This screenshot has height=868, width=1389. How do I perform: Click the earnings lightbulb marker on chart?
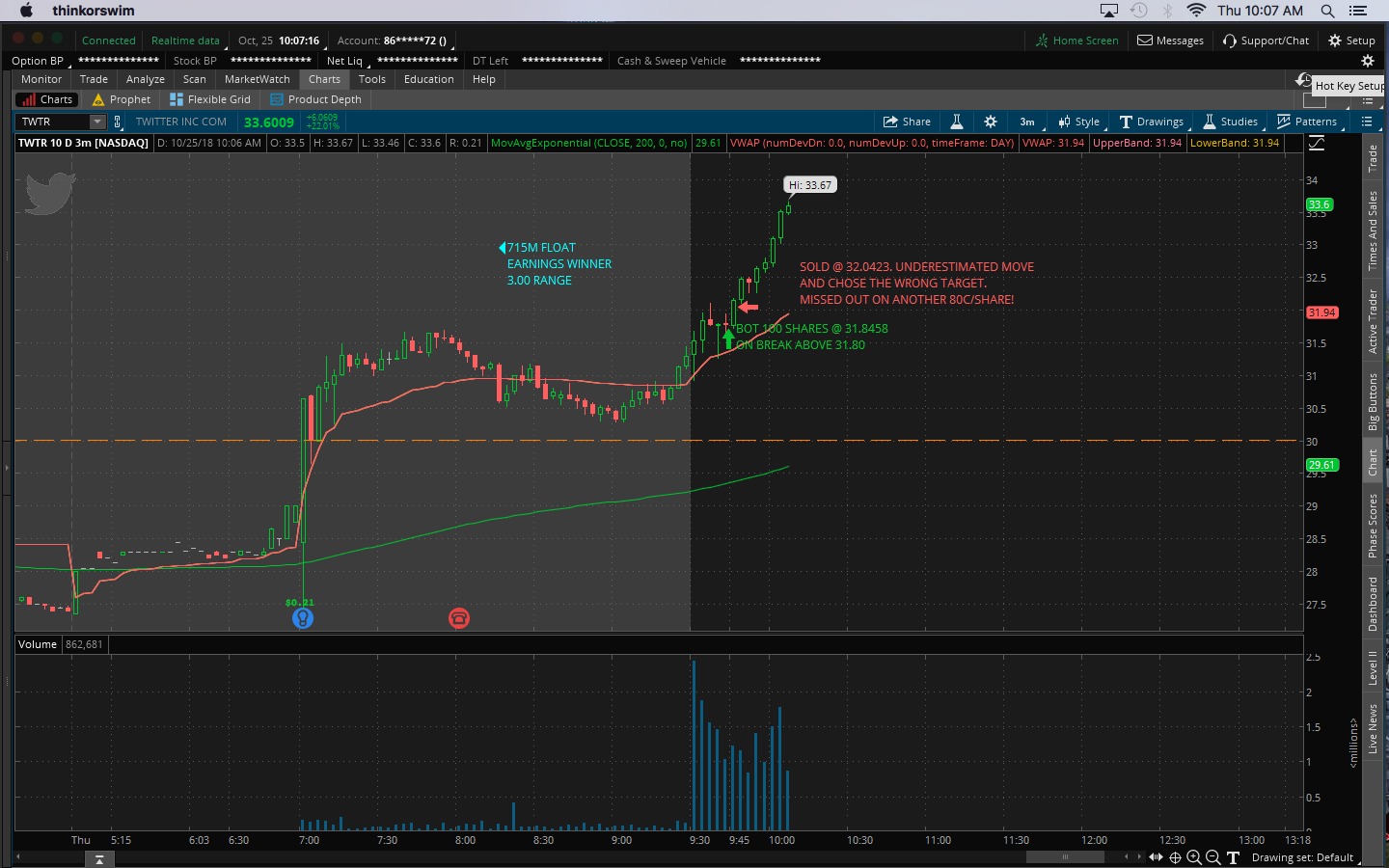click(x=303, y=618)
